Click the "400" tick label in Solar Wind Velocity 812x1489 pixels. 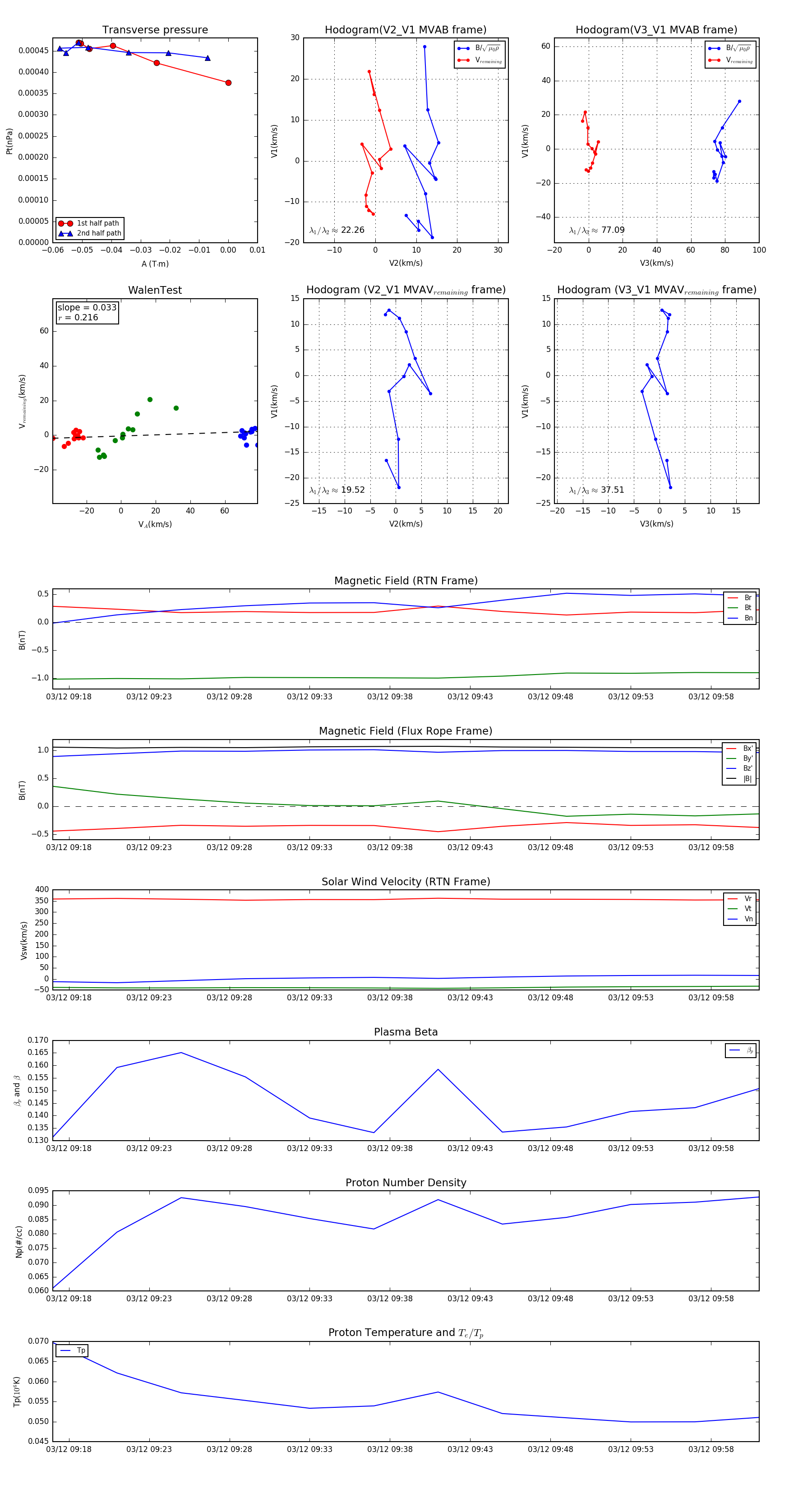point(42,889)
